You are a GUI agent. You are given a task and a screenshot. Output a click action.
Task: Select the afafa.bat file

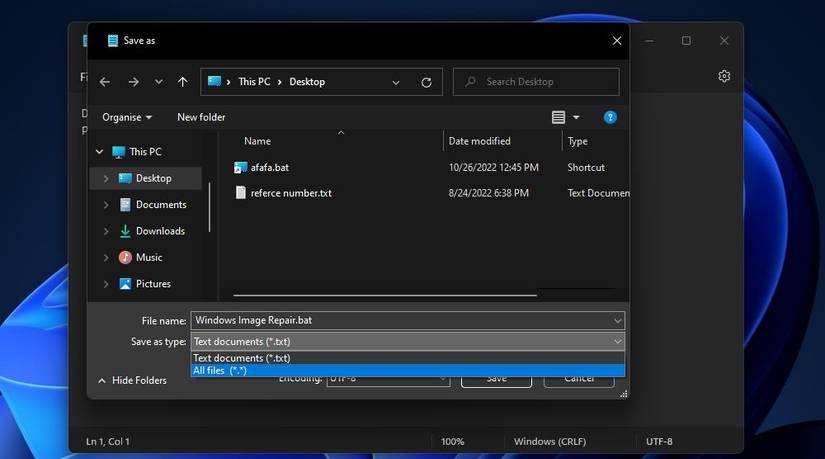[269, 167]
